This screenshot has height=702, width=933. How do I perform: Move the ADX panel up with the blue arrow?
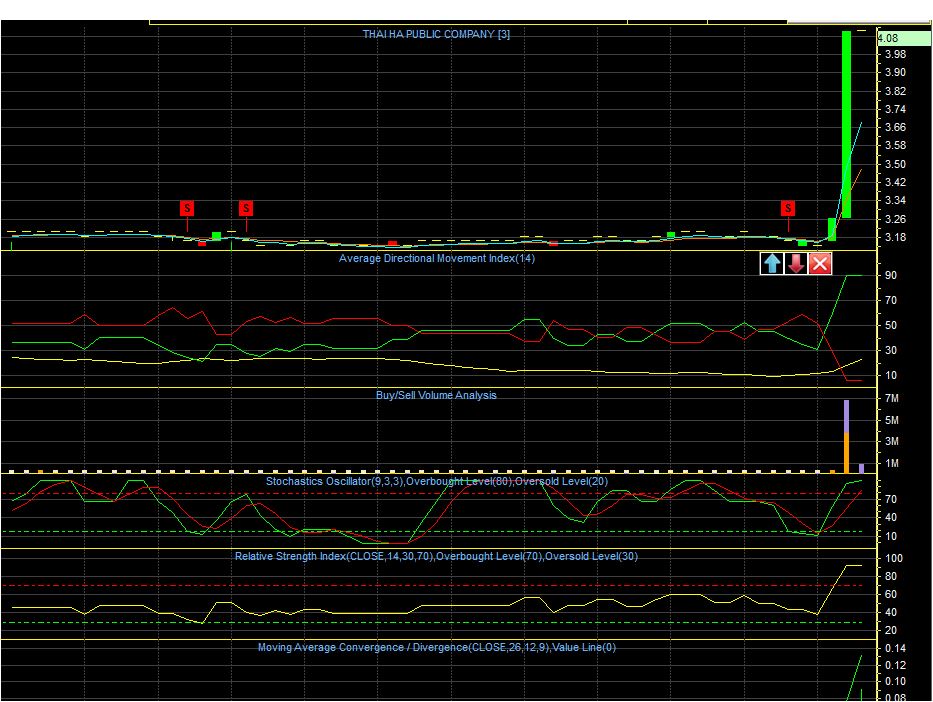pos(772,263)
